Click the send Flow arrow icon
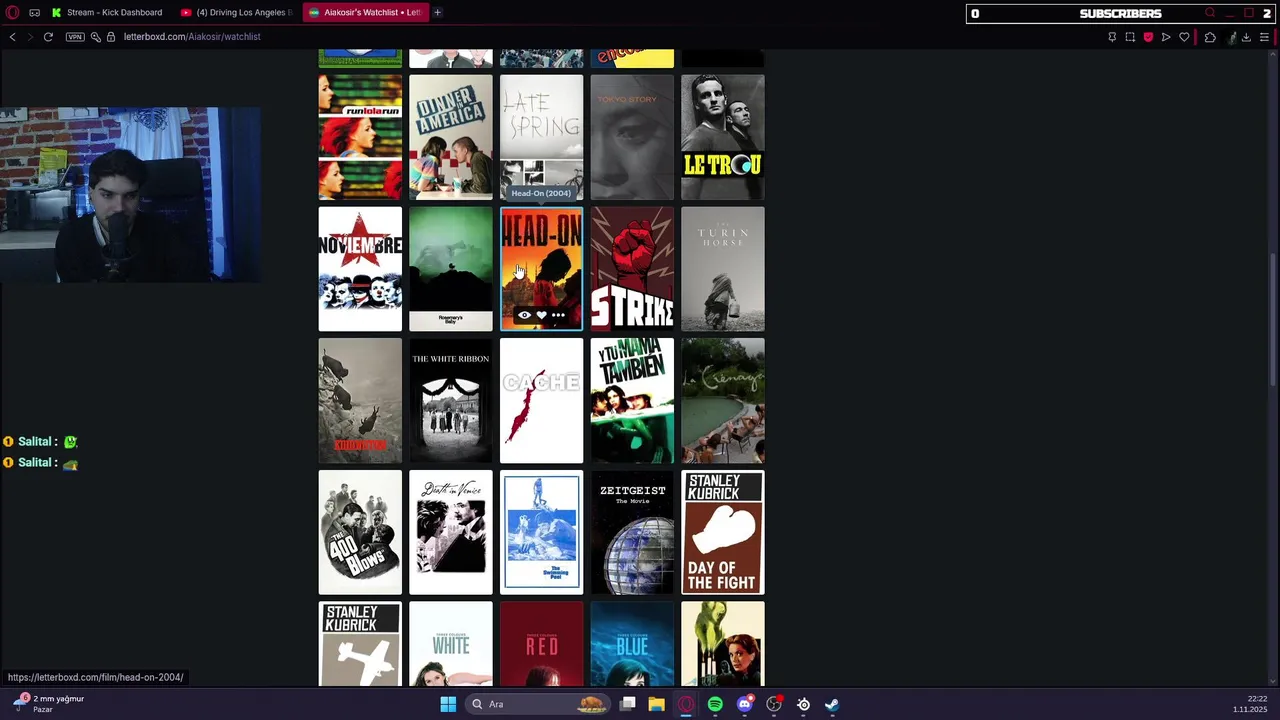1280x720 pixels. click(1166, 37)
